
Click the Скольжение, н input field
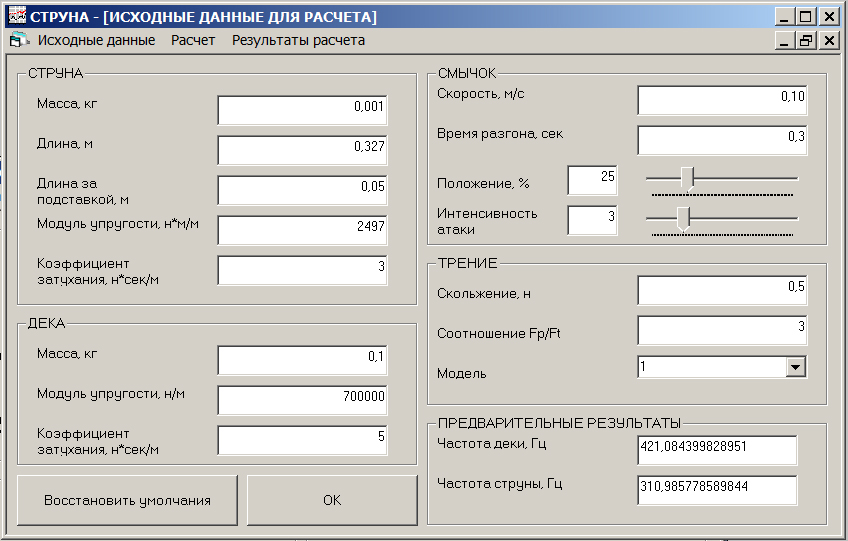(721, 290)
